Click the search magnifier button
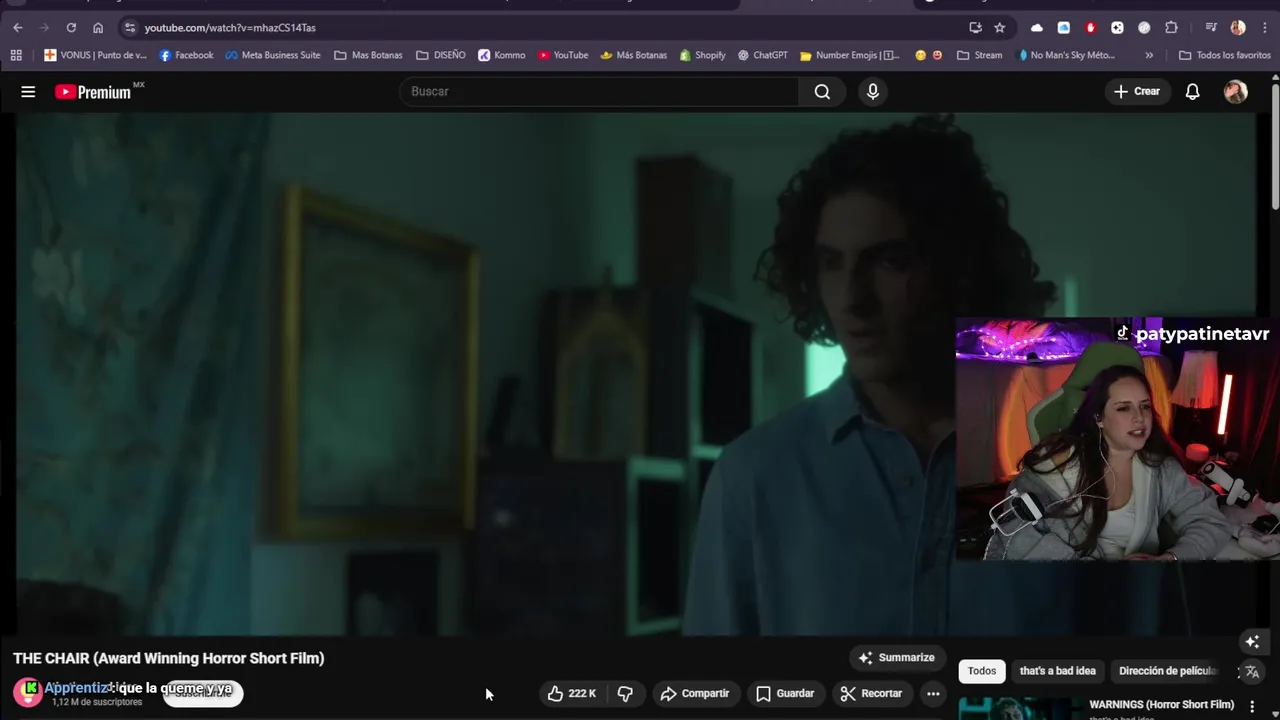 (x=822, y=91)
